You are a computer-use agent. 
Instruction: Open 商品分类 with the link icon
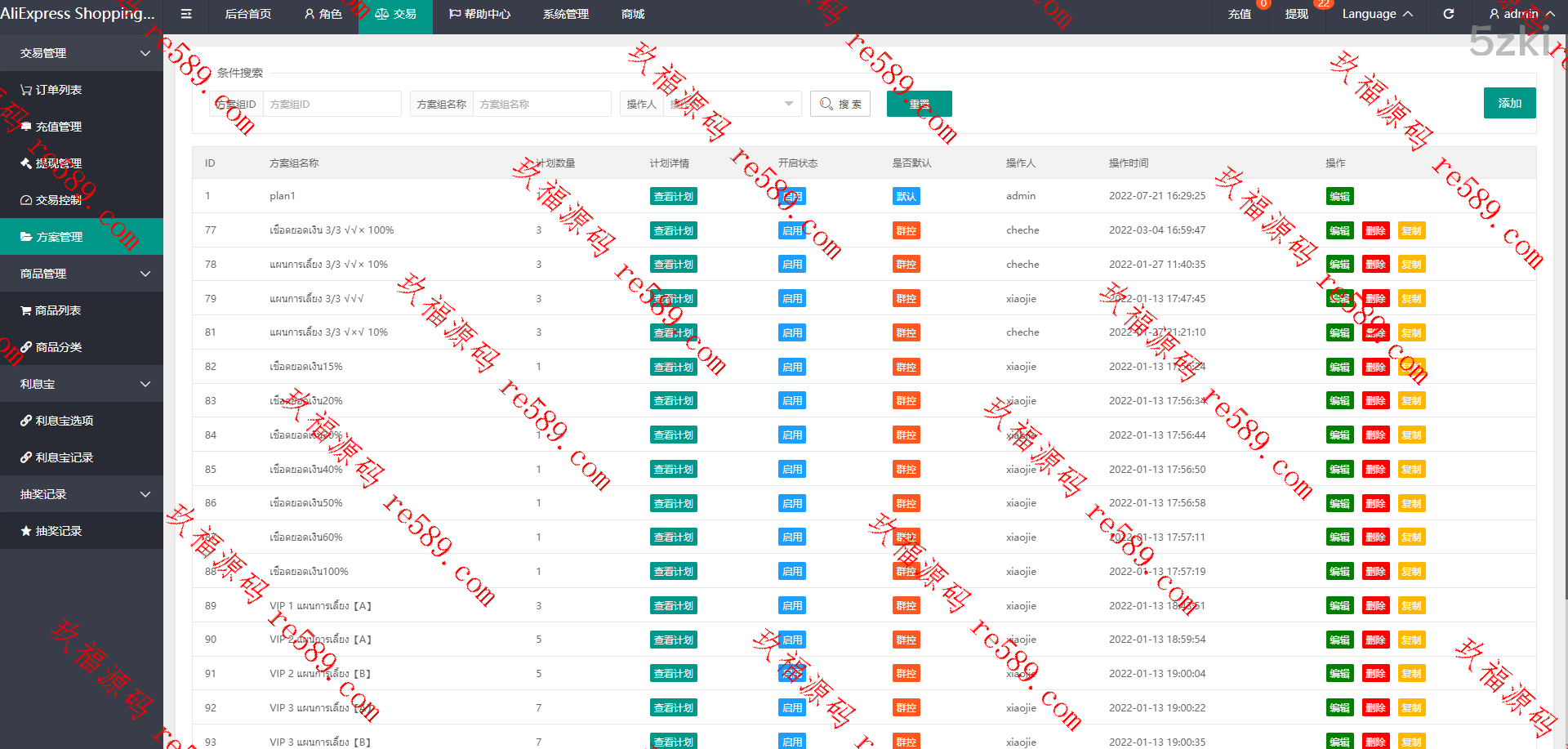coord(58,347)
